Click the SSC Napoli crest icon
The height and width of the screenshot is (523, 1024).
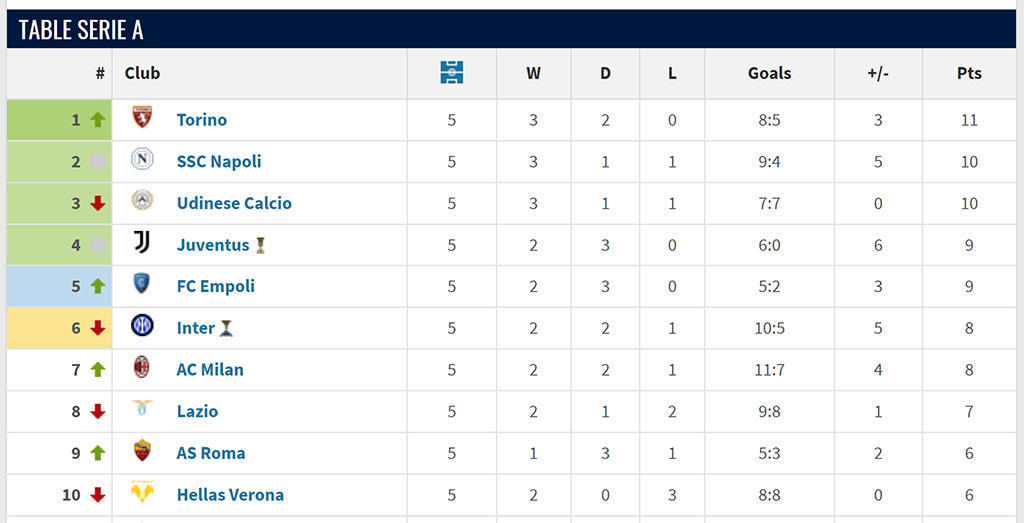pos(142,159)
